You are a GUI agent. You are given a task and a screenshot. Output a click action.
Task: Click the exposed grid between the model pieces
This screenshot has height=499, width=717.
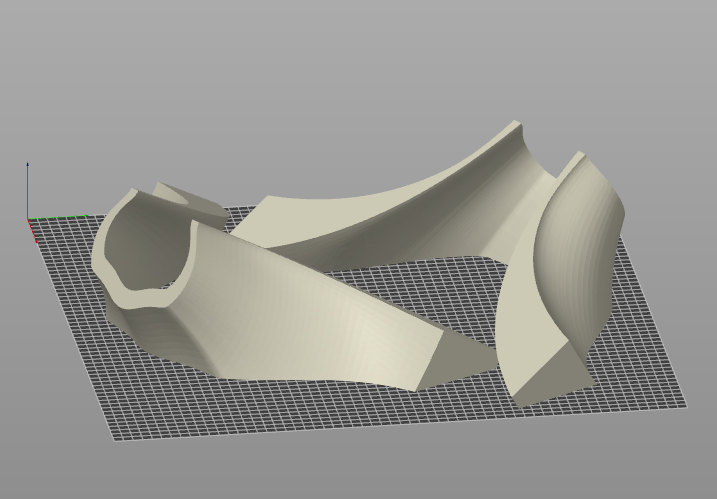pos(420,290)
